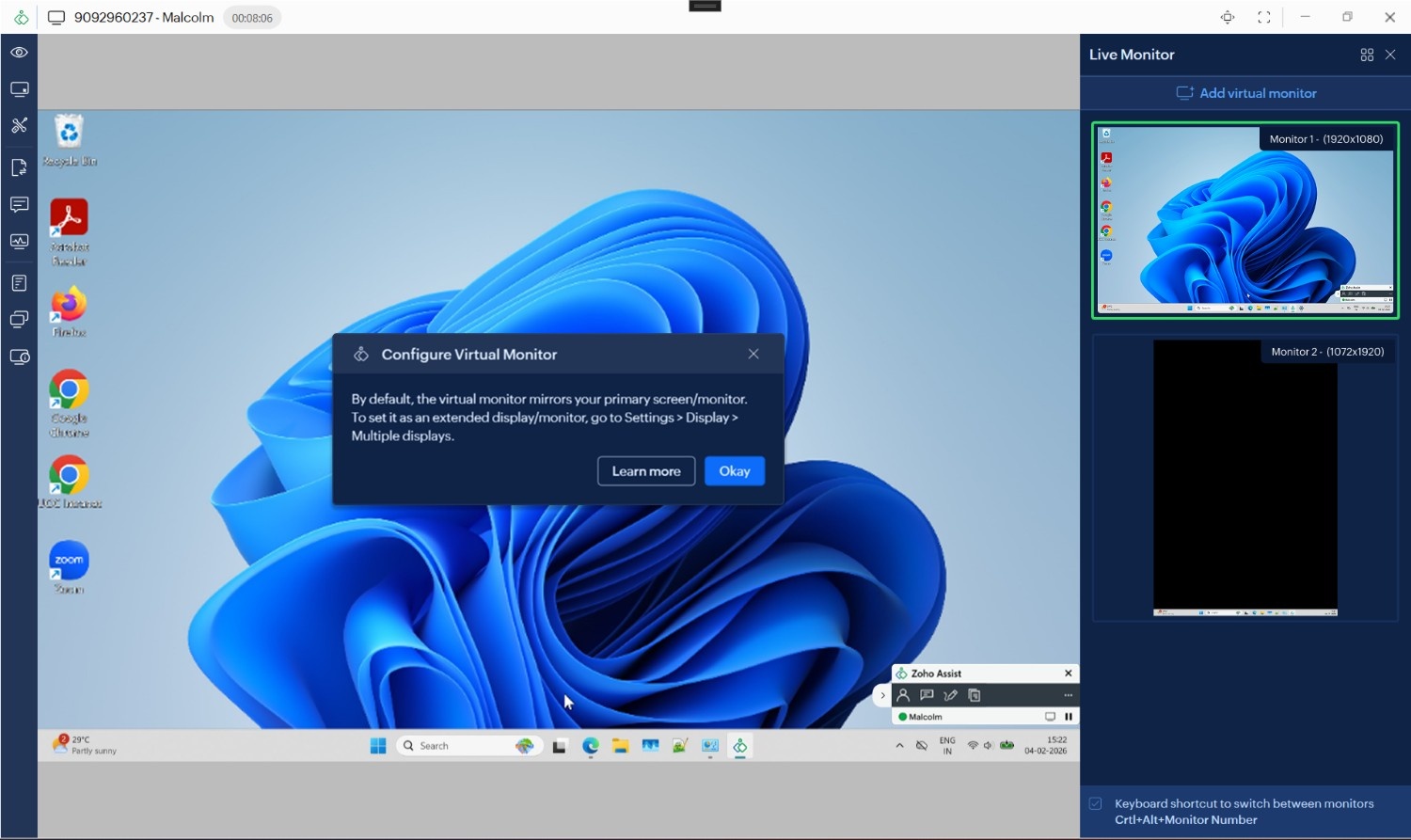
Task: Show hidden system tray icons chevron
Action: click(899, 746)
